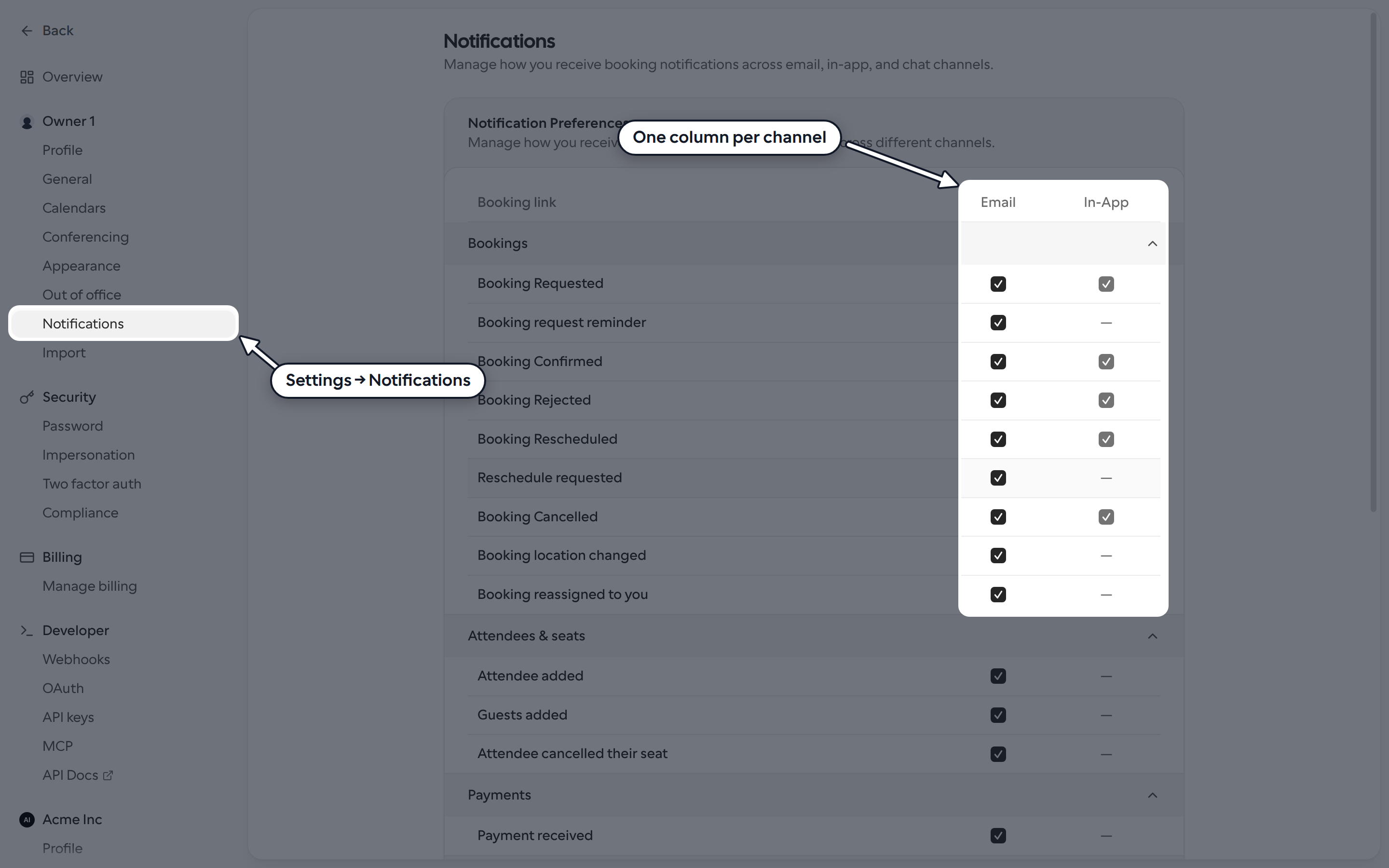1389x868 pixels.
Task: Toggle Email checkbox for Attendee cancelled their seat
Action: click(998, 754)
